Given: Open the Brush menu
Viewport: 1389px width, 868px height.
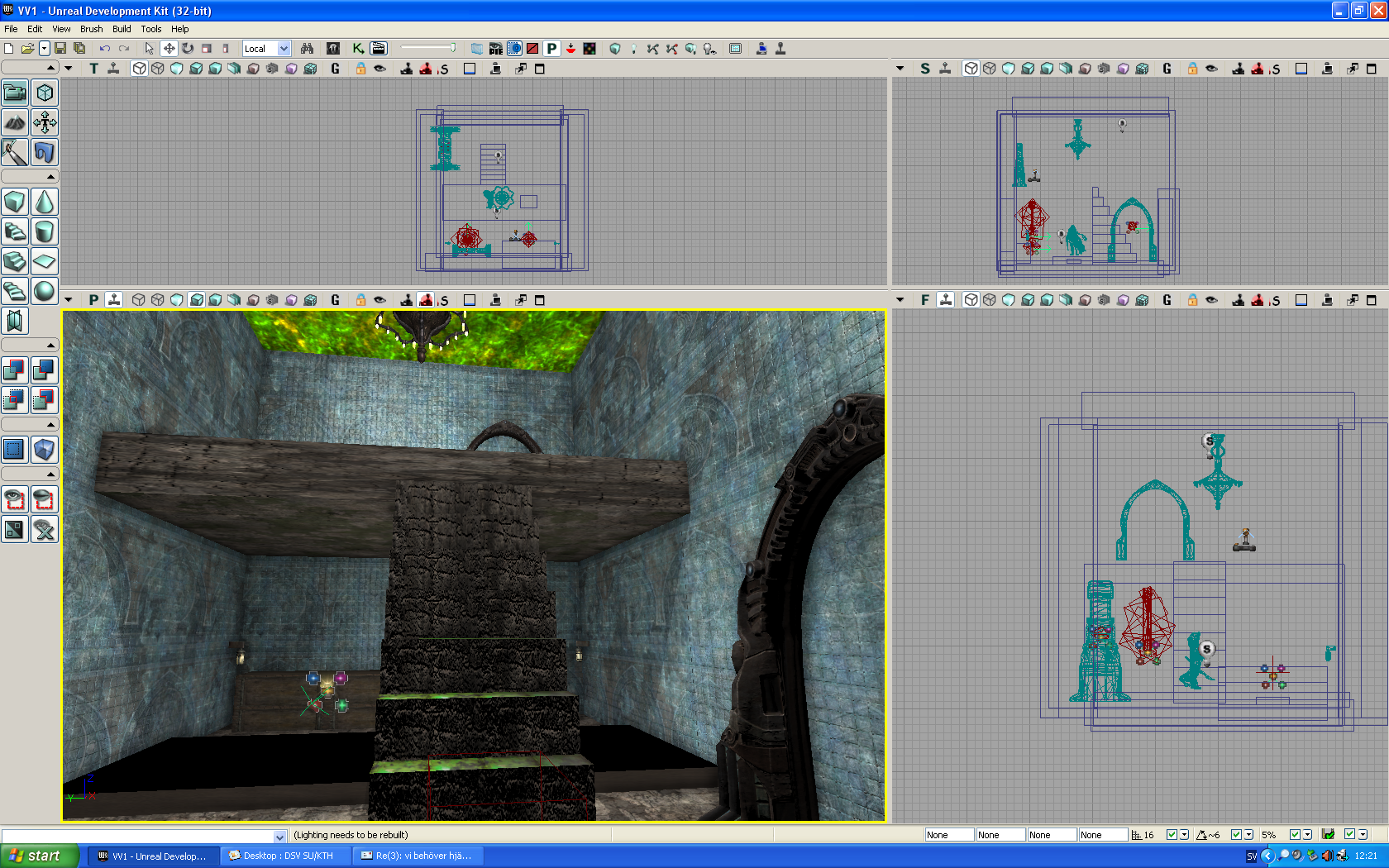Looking at the screenshot, I should (x=92, y=29).
